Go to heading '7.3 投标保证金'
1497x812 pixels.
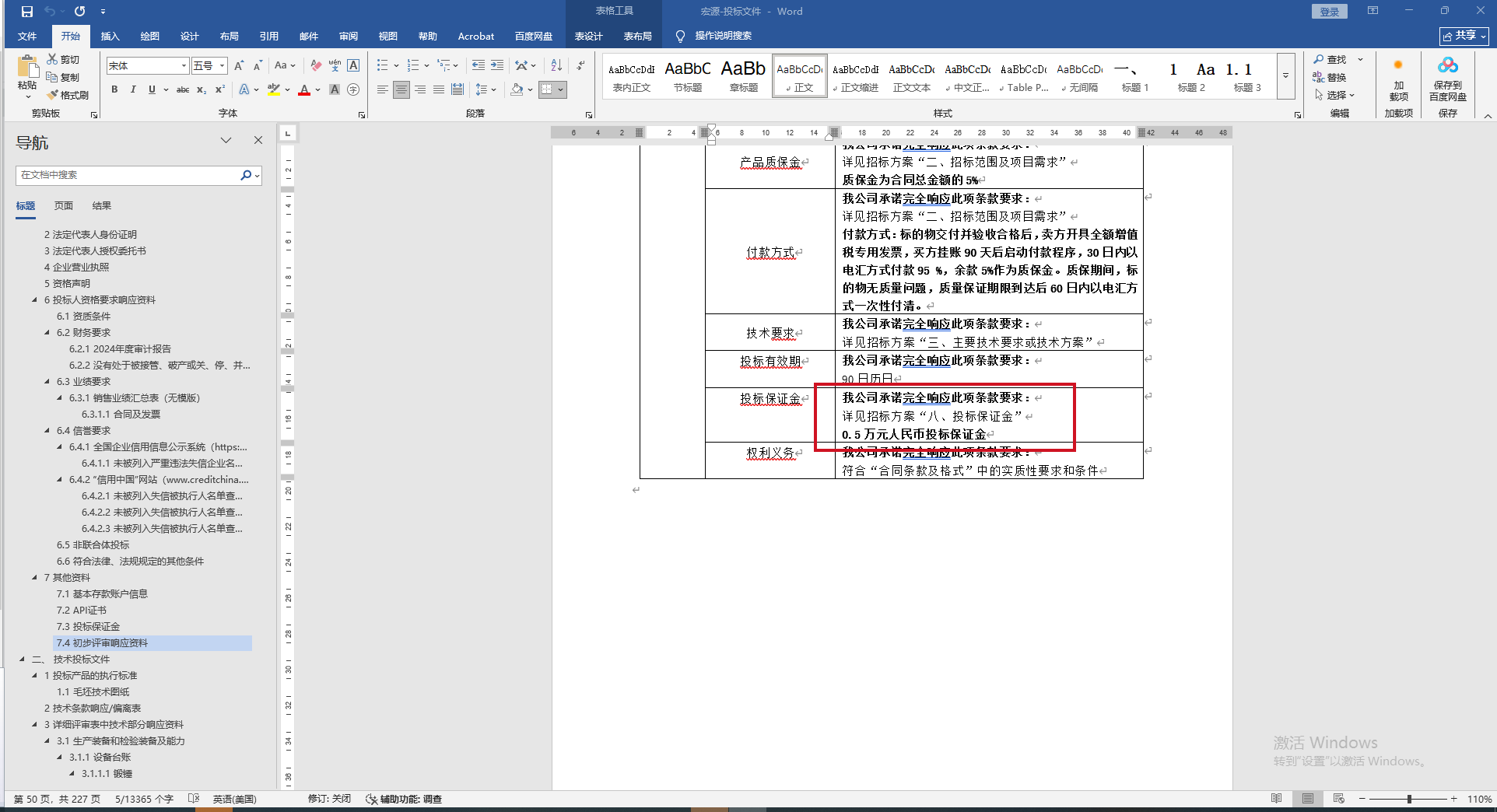[x=88, y=626]
